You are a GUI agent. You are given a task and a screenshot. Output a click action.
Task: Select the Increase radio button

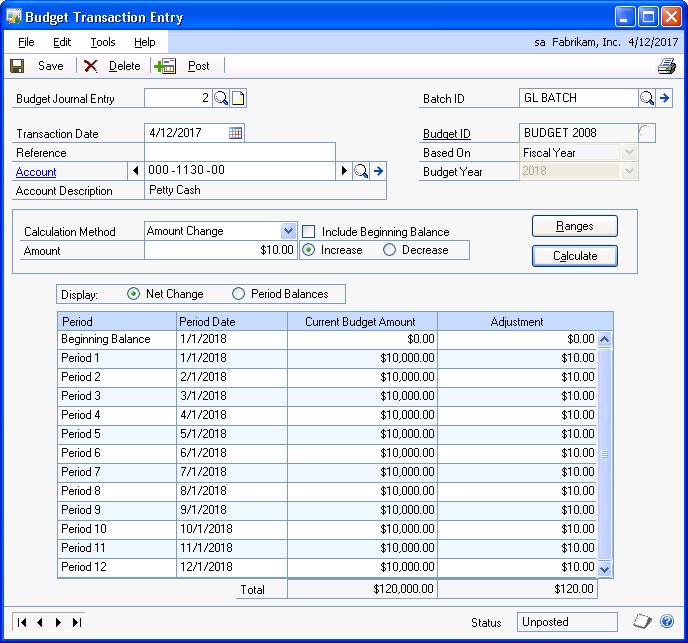coord(308,250)
